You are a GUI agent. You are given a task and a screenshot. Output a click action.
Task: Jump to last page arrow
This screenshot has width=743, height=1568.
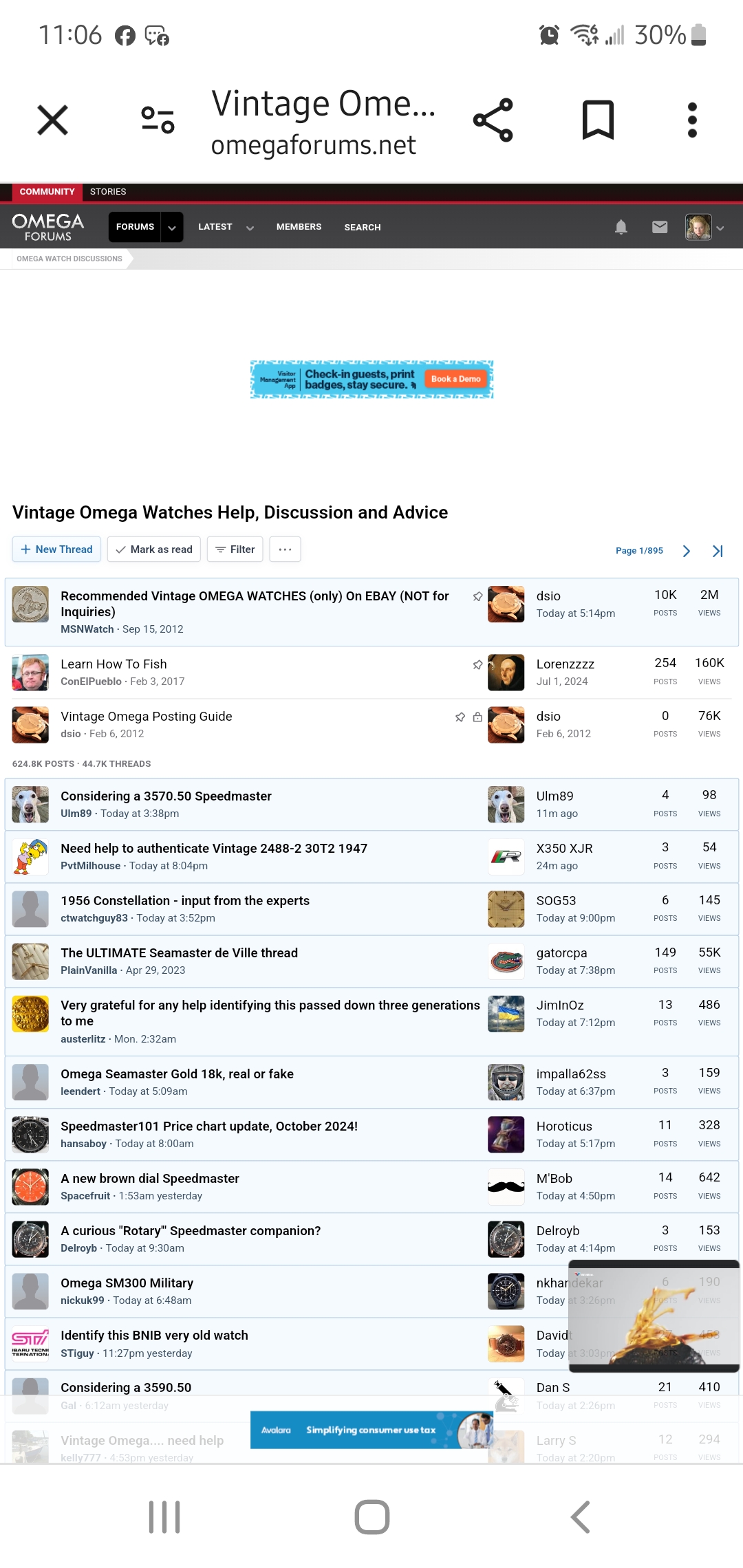pos(718,551)
